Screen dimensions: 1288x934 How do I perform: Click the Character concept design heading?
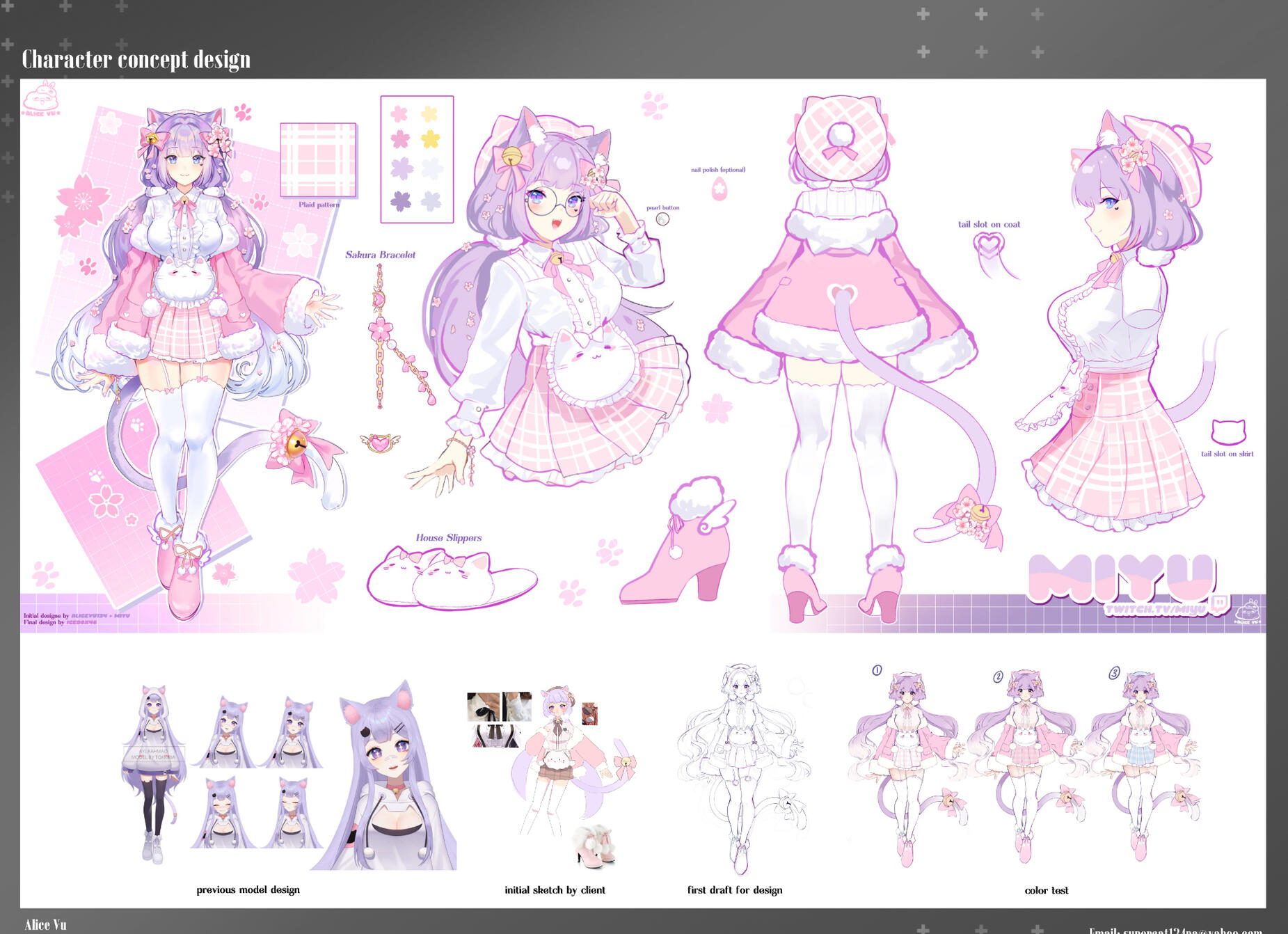coord(136,59)
